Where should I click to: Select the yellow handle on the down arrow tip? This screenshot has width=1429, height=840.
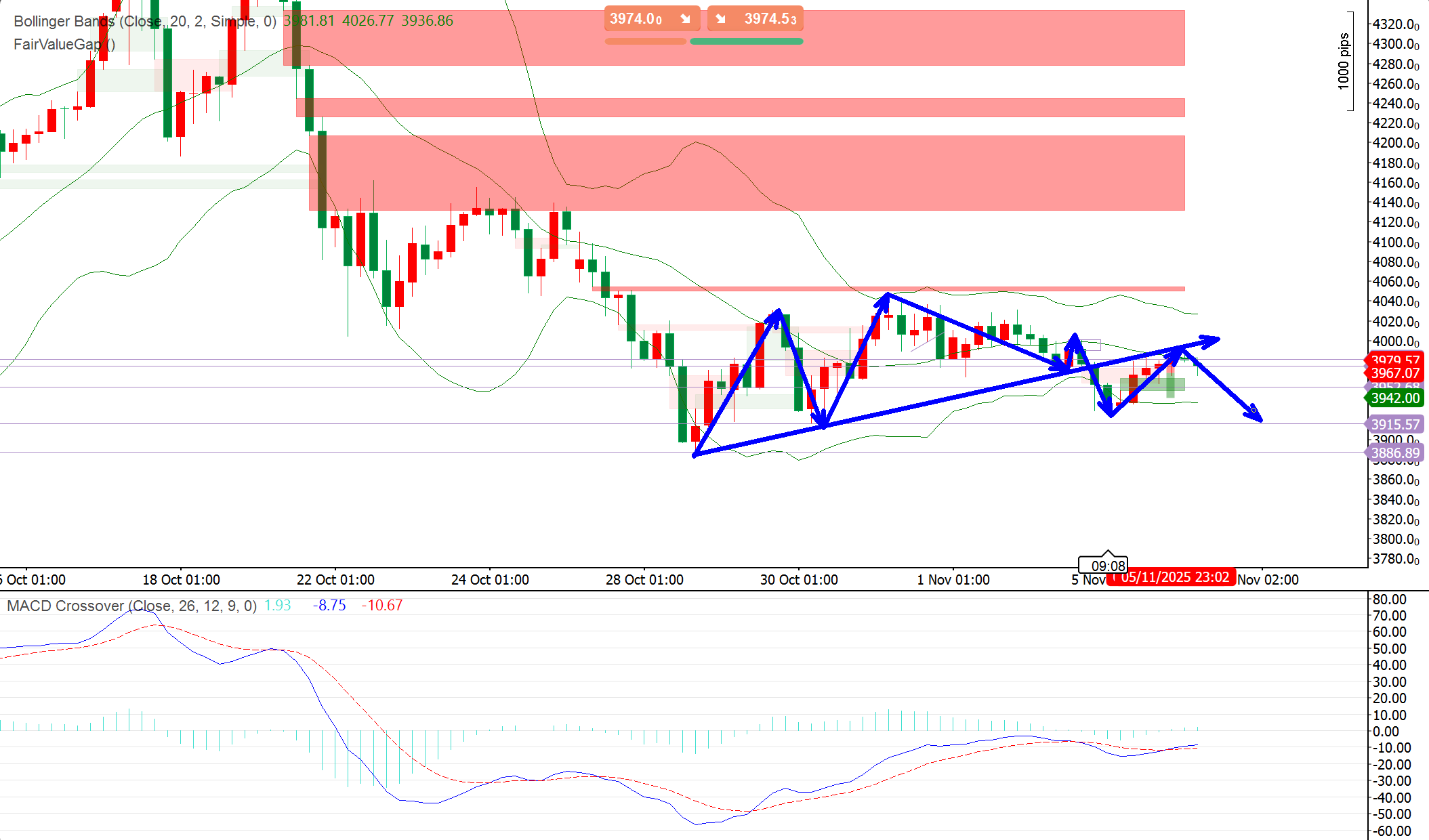coord(1254,411)
